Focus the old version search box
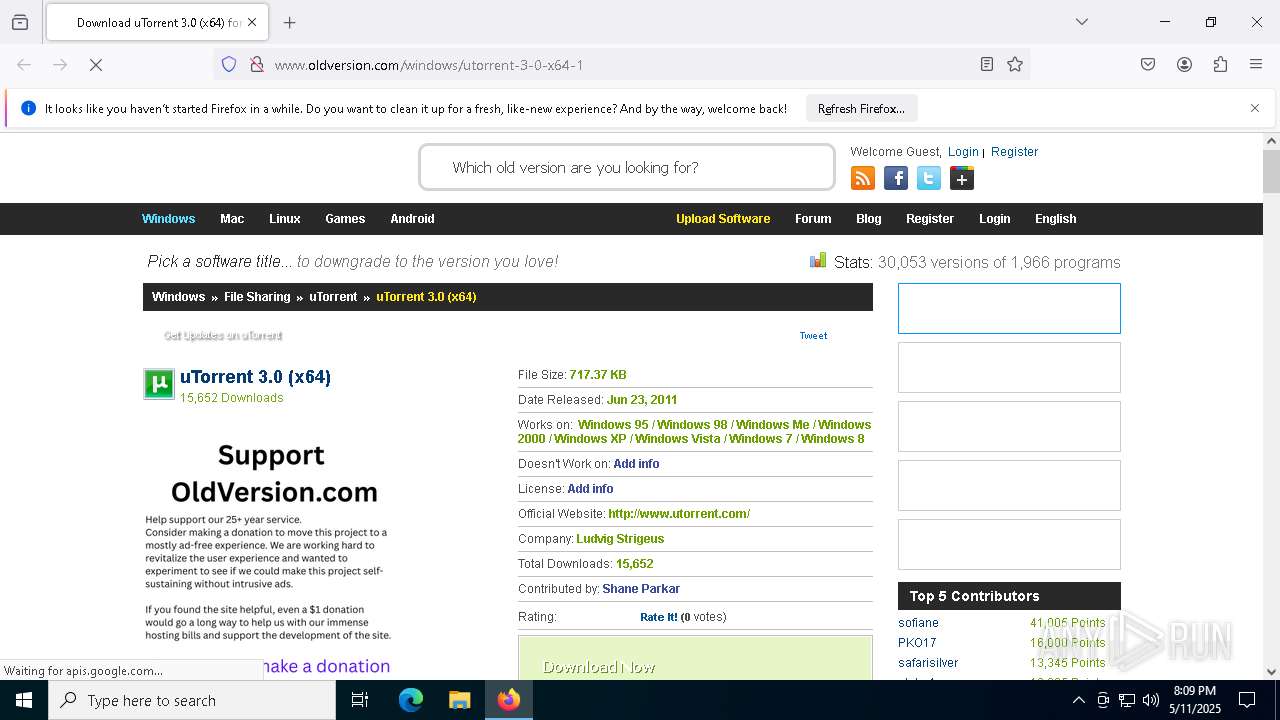The image size is (1280, 720). (627, 167)
